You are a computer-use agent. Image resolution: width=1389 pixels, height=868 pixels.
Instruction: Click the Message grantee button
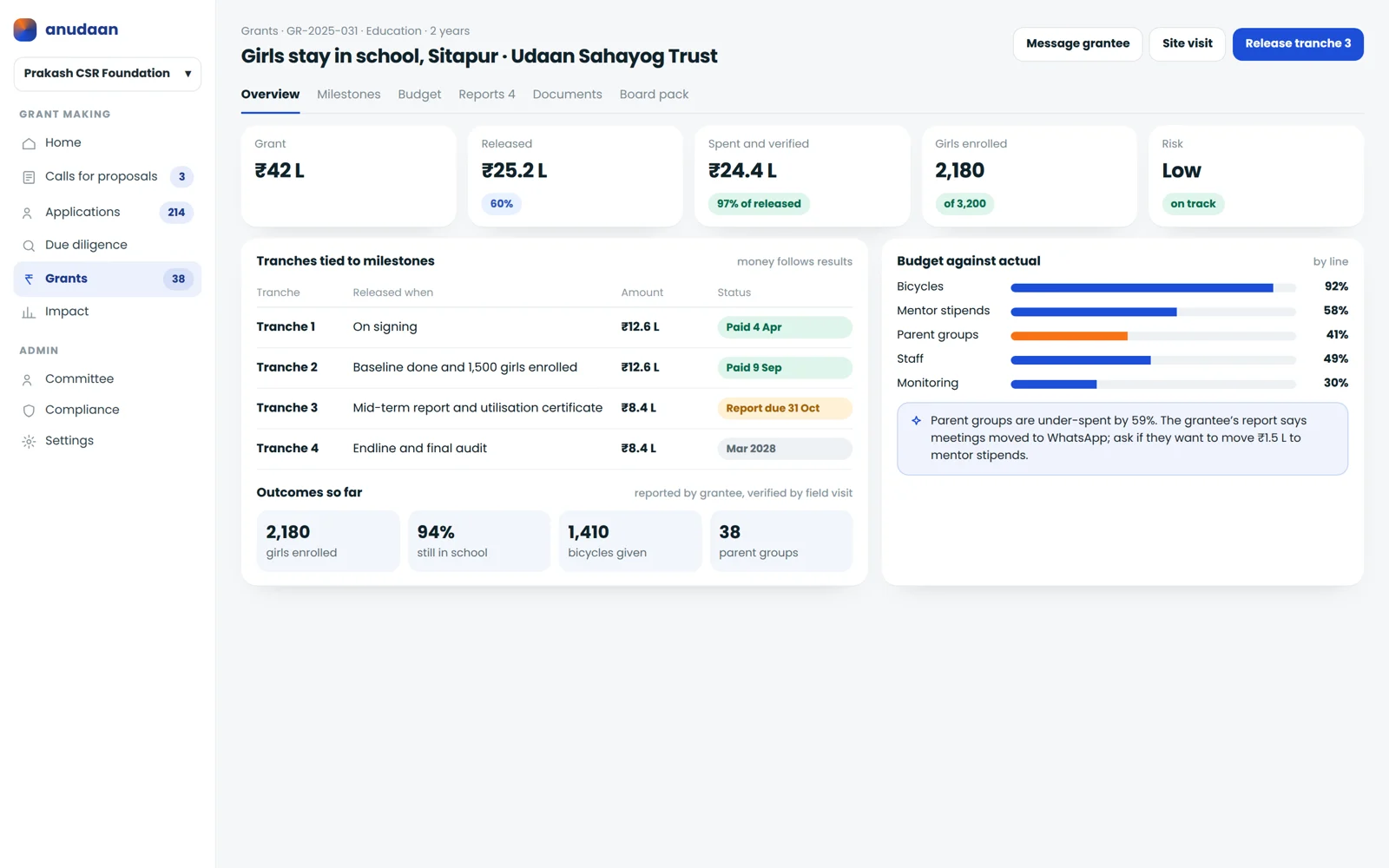(1077, 44)
